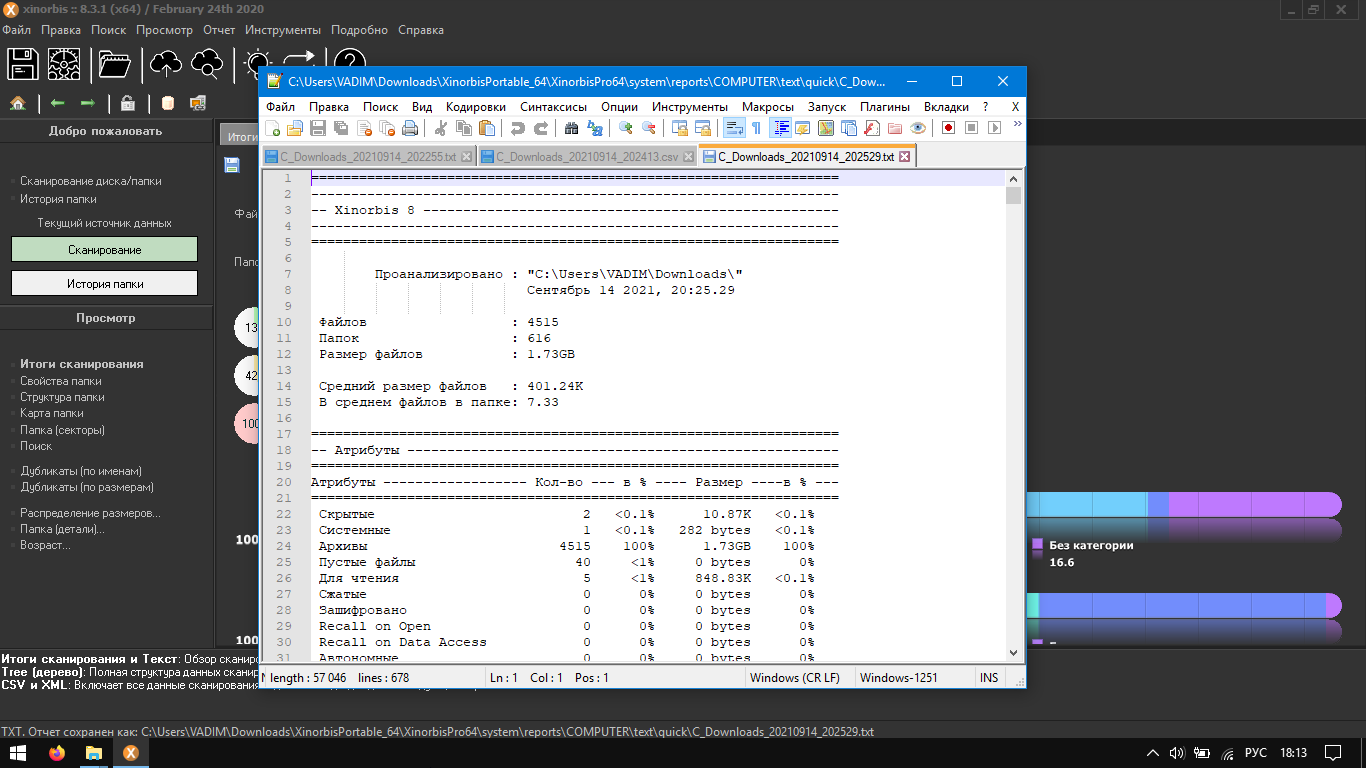Click РУС language indicator in tray
The height and width of the screenshot is (768, 1366).
pyautogui.click(x=1256, y=753)
